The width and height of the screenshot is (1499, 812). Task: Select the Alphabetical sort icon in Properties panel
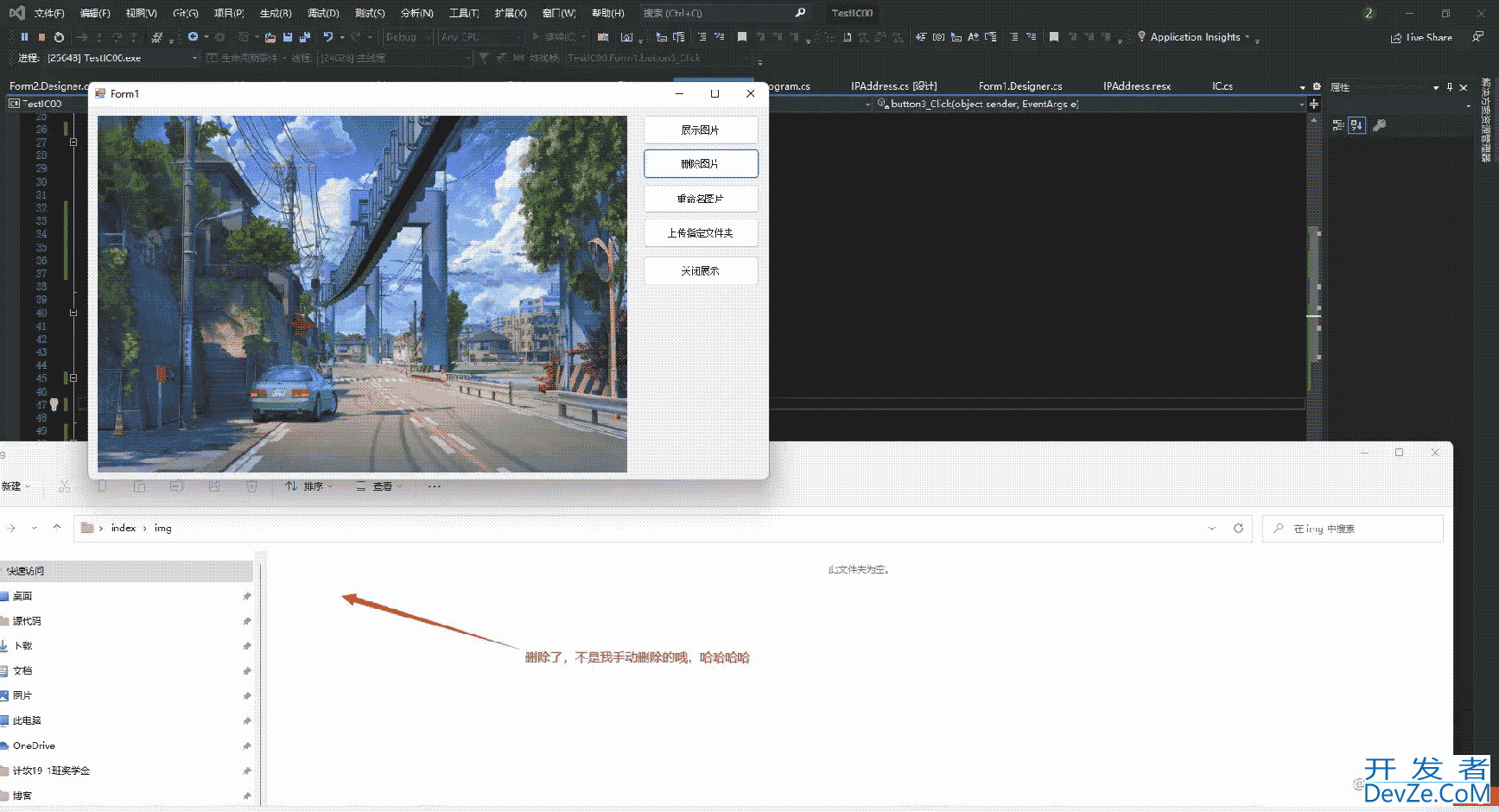(1357, 125)
